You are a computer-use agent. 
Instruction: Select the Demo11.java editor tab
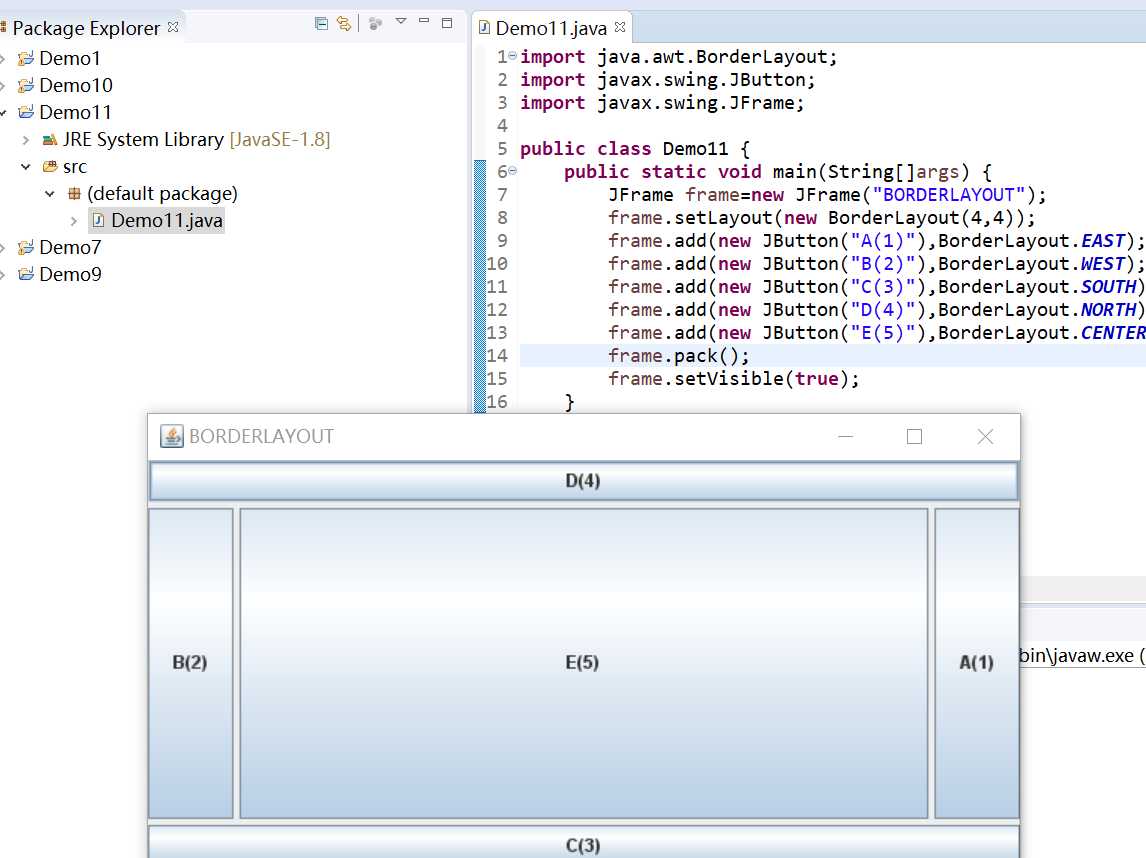click(551, 28)
